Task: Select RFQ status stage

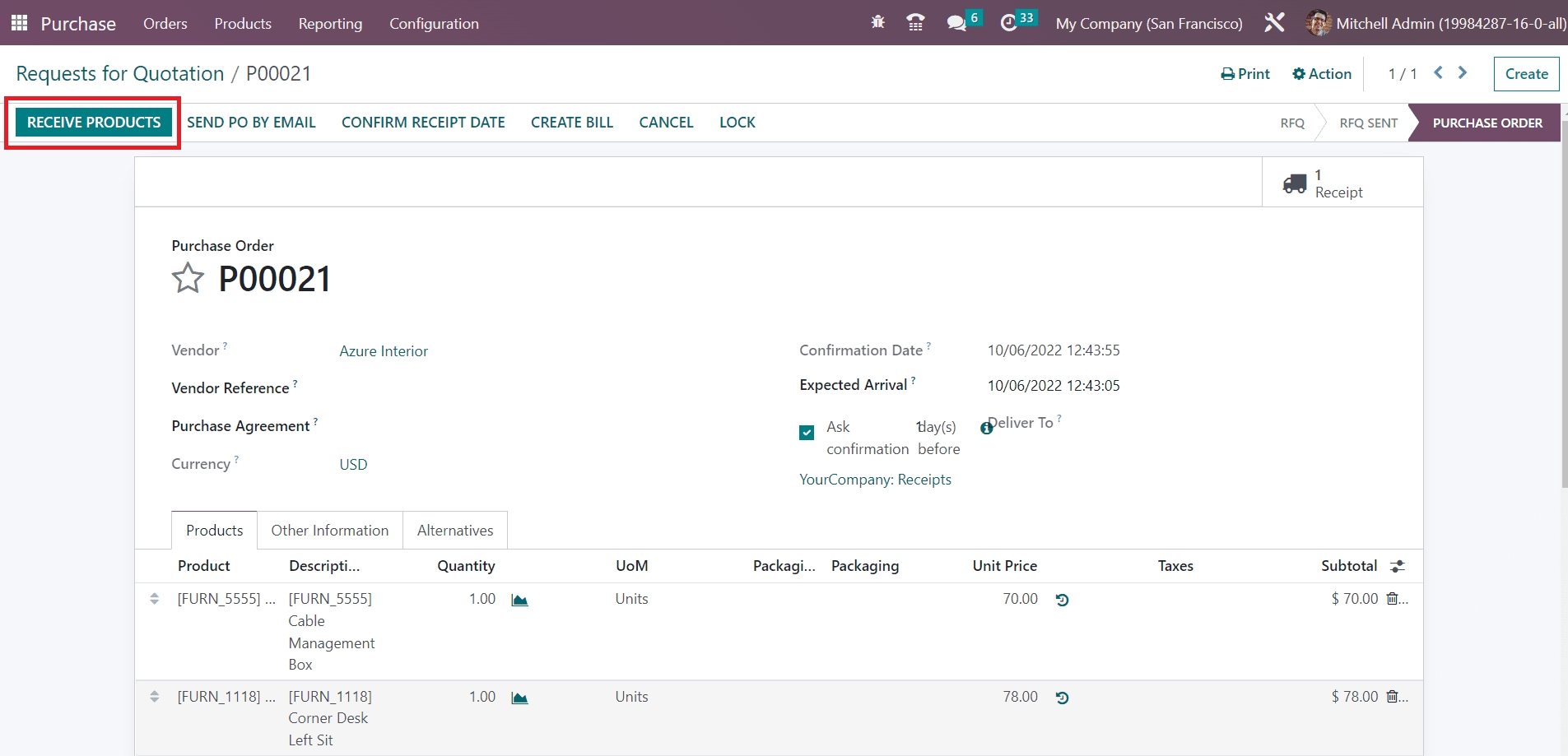Action: (1292, 123)
